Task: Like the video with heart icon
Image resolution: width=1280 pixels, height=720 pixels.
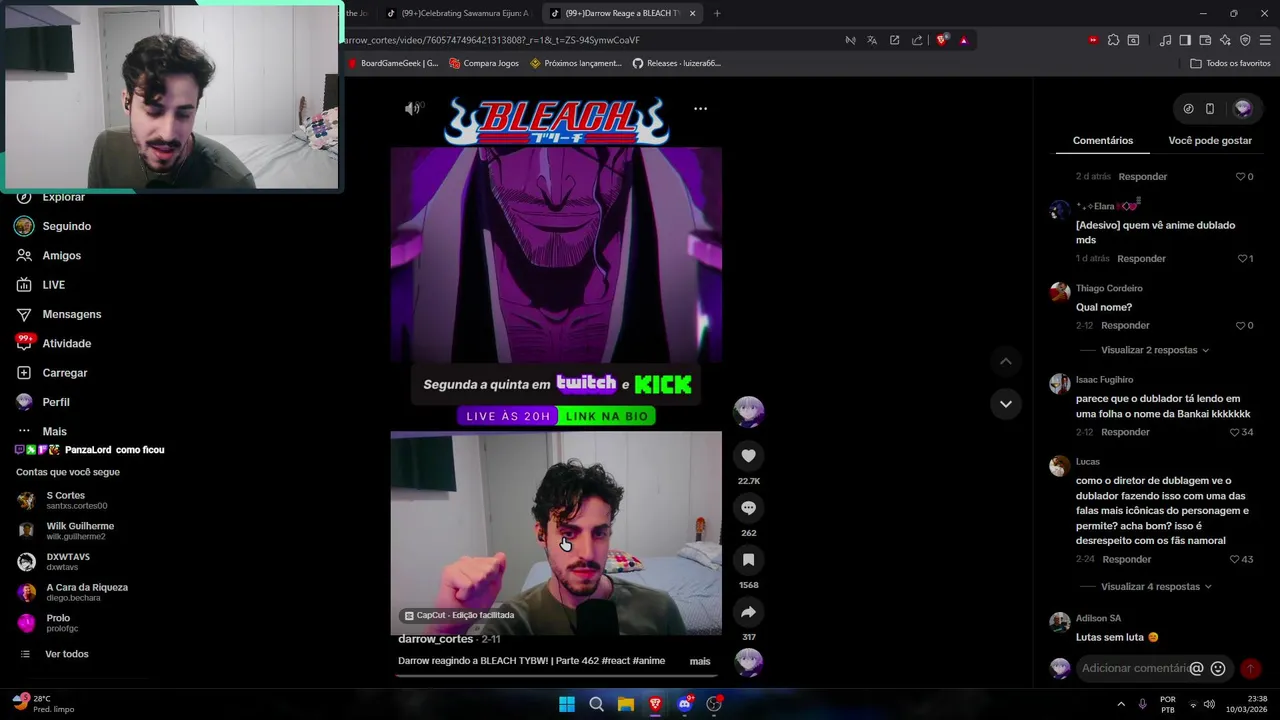Action: click(x=748, y=456)
